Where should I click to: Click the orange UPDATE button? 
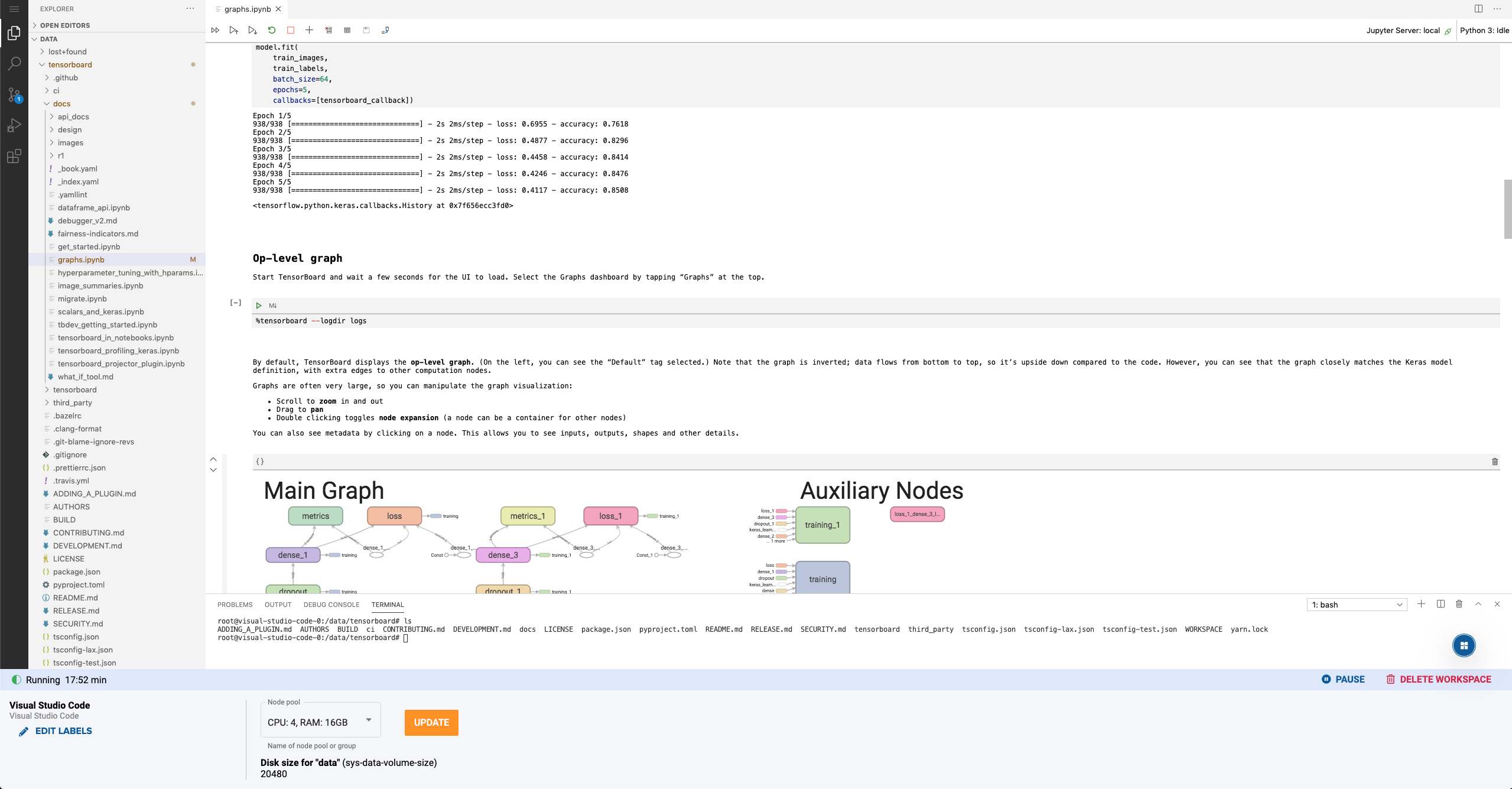(431, 722)
